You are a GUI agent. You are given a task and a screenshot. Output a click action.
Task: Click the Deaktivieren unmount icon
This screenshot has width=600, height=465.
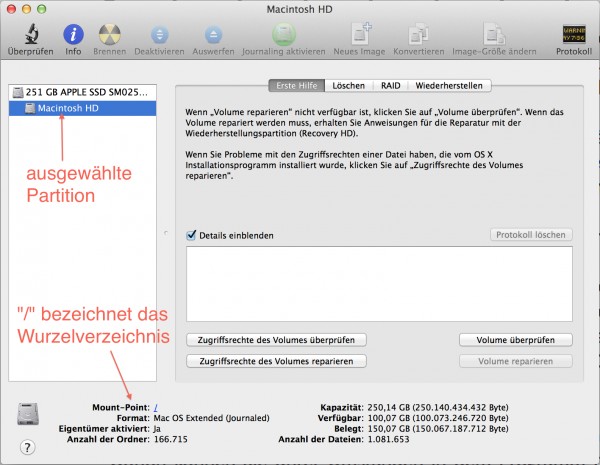pos(160,35)
